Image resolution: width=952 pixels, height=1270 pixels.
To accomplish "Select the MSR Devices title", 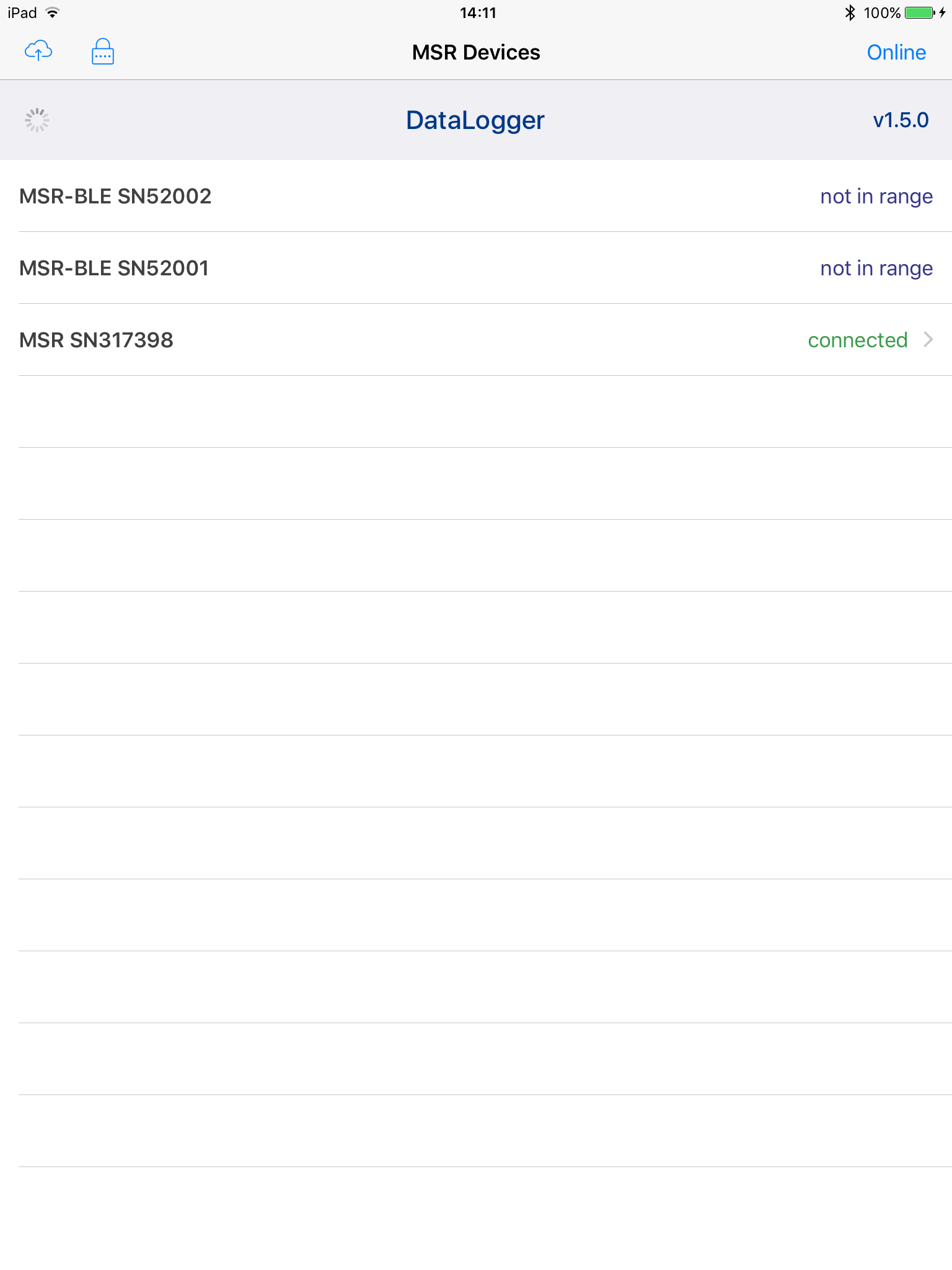I will tap(475, 52).
